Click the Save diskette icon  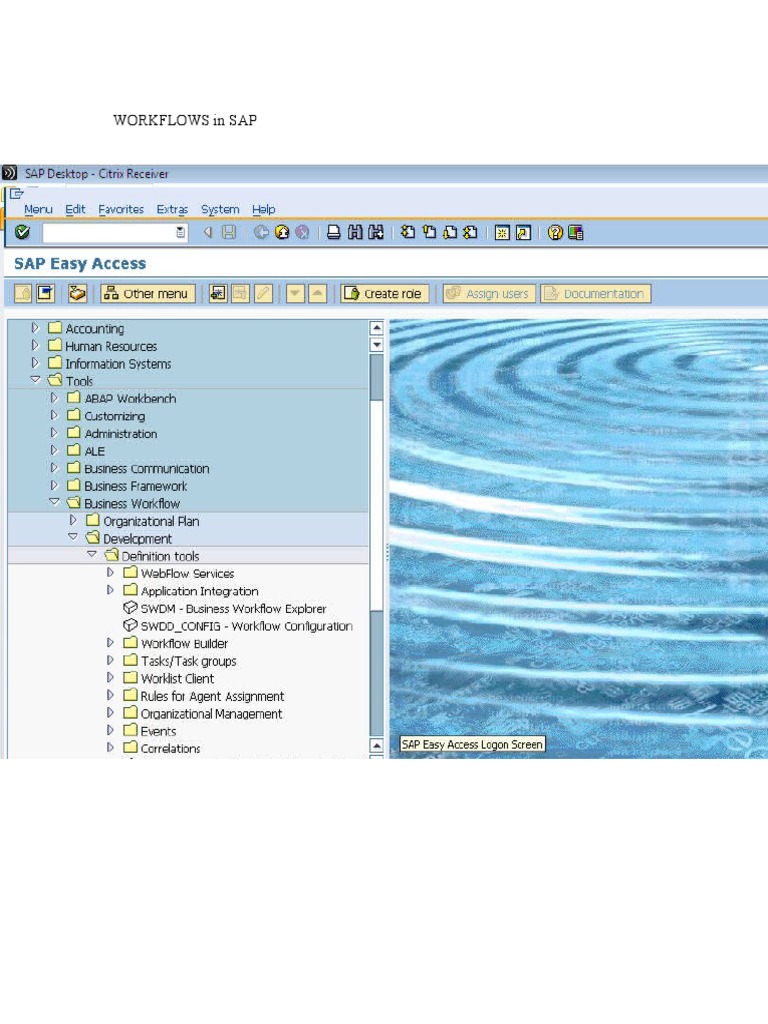(229, 232)
